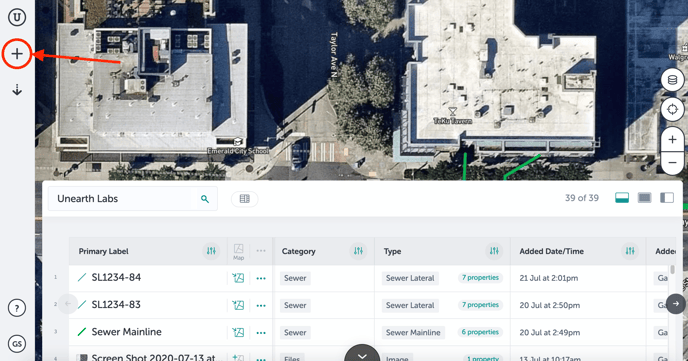
Task: Click the Unearth Labs search field
Action: point(133,199)
